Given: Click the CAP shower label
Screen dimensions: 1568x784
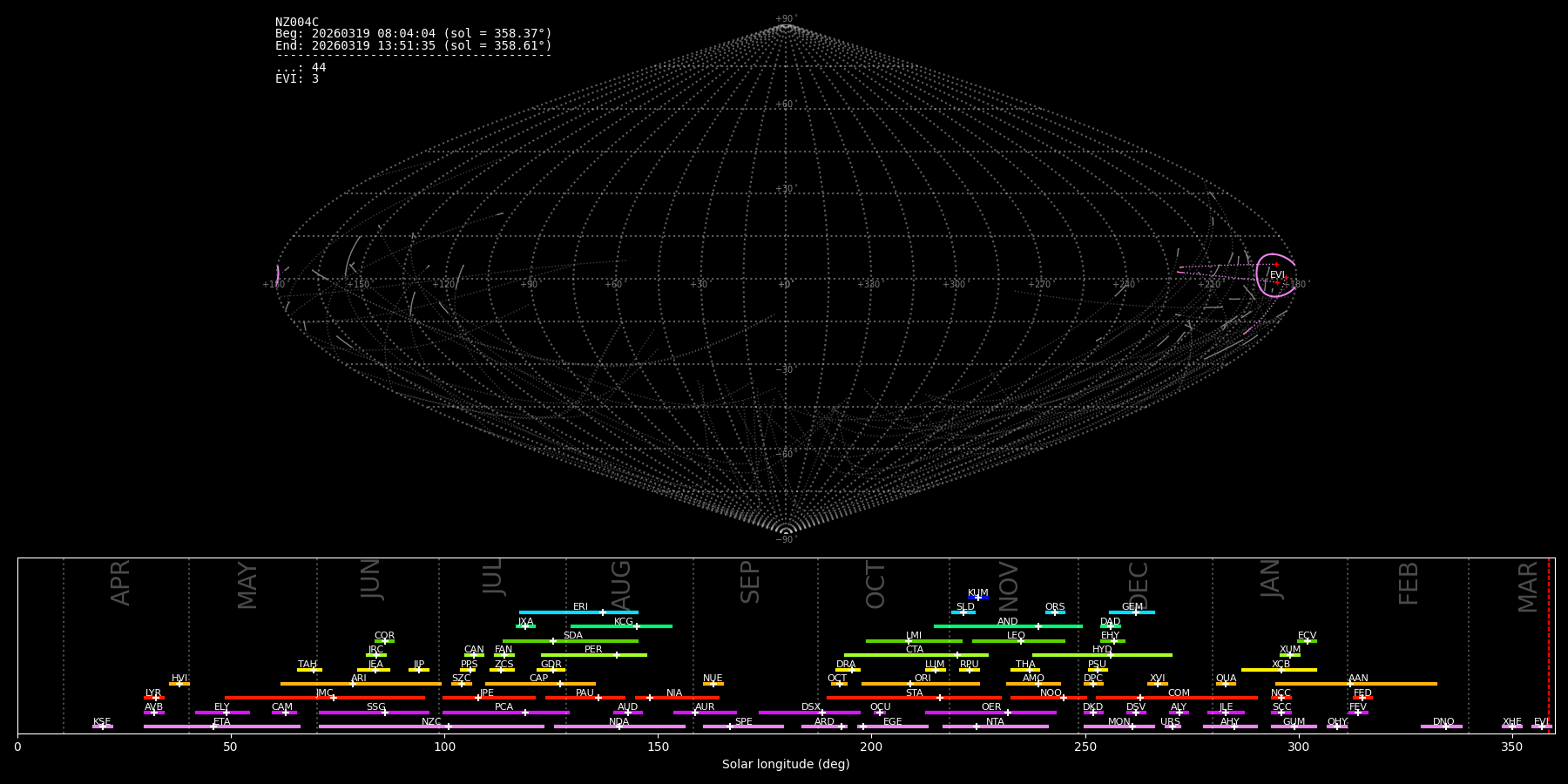Looking at the screenshot, I should [x=539, y=679].
